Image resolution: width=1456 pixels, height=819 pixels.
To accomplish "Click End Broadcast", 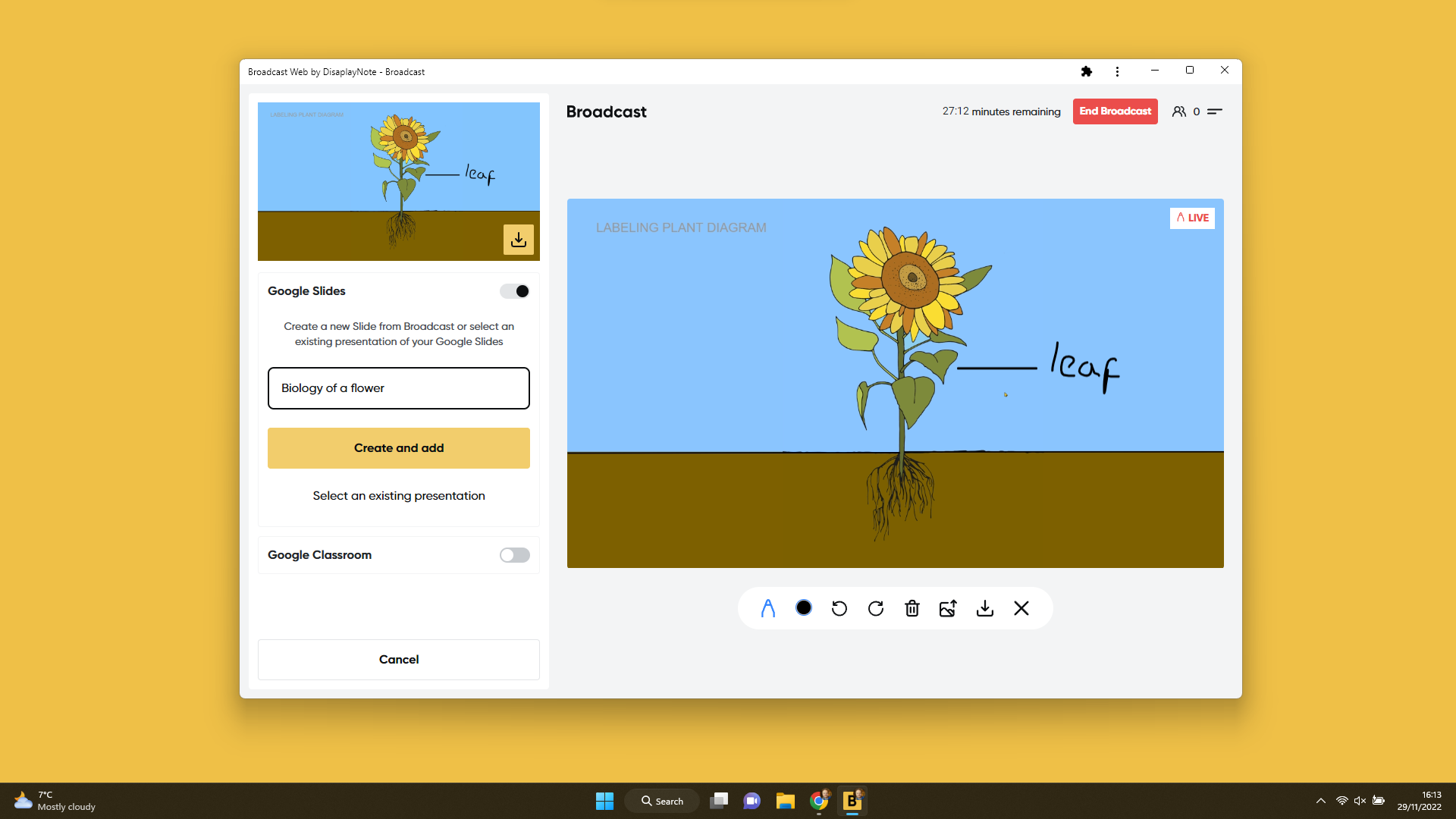I will point(1115,111).
